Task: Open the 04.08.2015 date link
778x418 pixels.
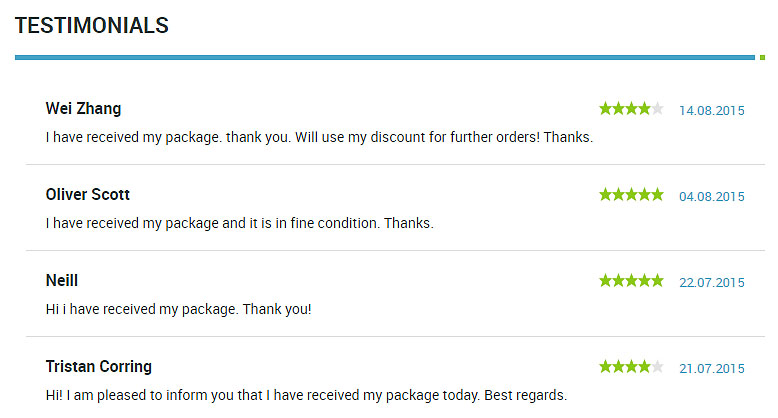Action: click(712, 197)
